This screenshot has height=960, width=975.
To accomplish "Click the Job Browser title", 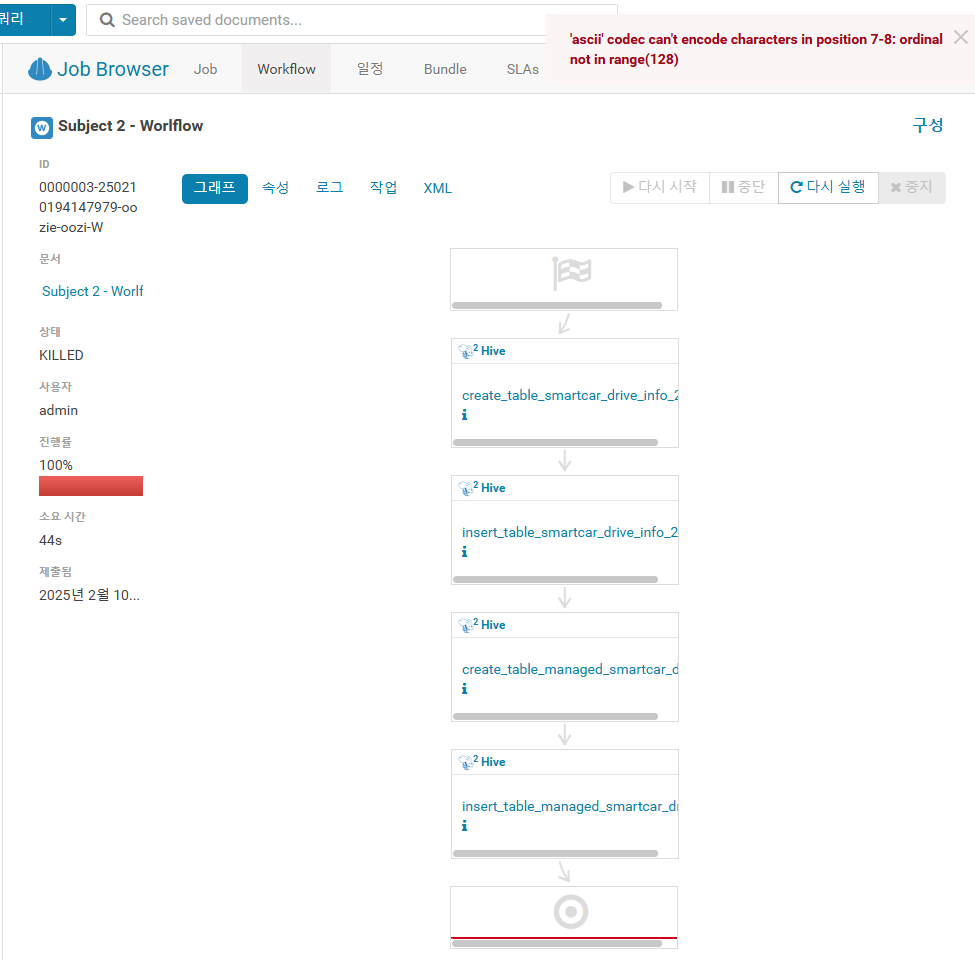I will point(113,69).
